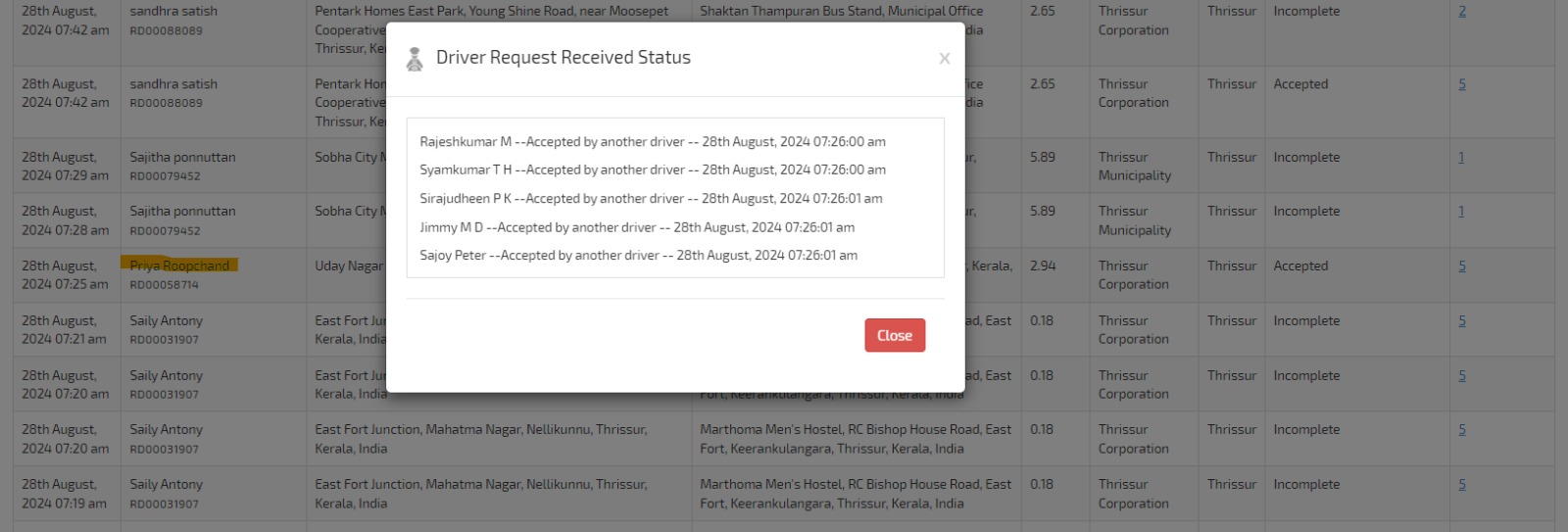The height and width of the screenshot is (532, 1568).
Task: Select the Sajoy Peter status entry
Action: tap(638, 256)
